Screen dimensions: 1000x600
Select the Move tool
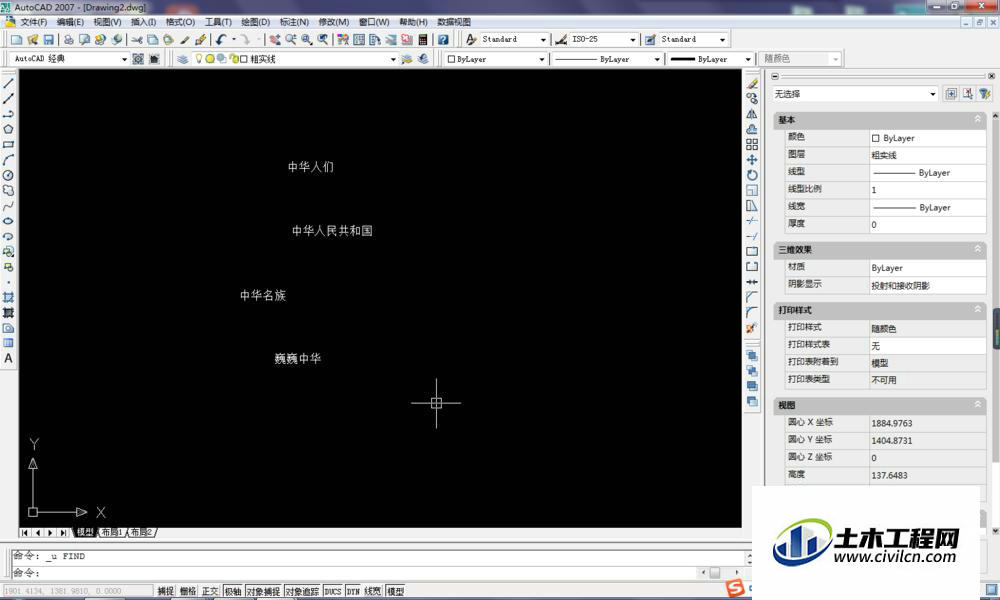pyautogui.click(x=752, y=160)
